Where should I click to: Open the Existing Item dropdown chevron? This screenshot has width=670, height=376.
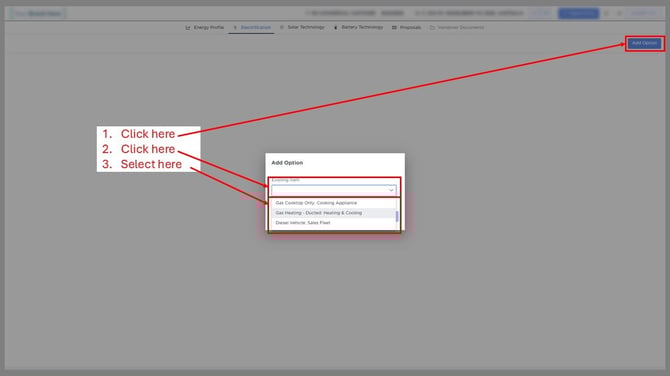coord(391,190)
